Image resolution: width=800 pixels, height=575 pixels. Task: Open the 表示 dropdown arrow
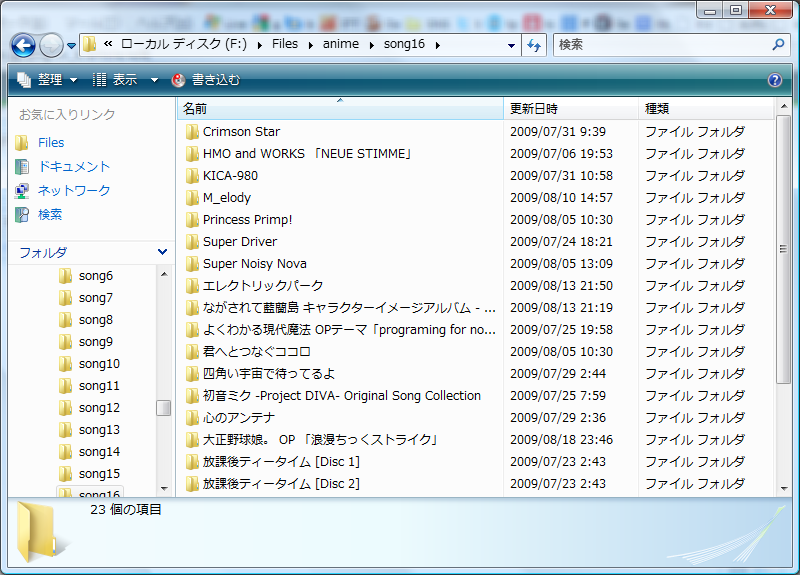click(x=154, y=80)
